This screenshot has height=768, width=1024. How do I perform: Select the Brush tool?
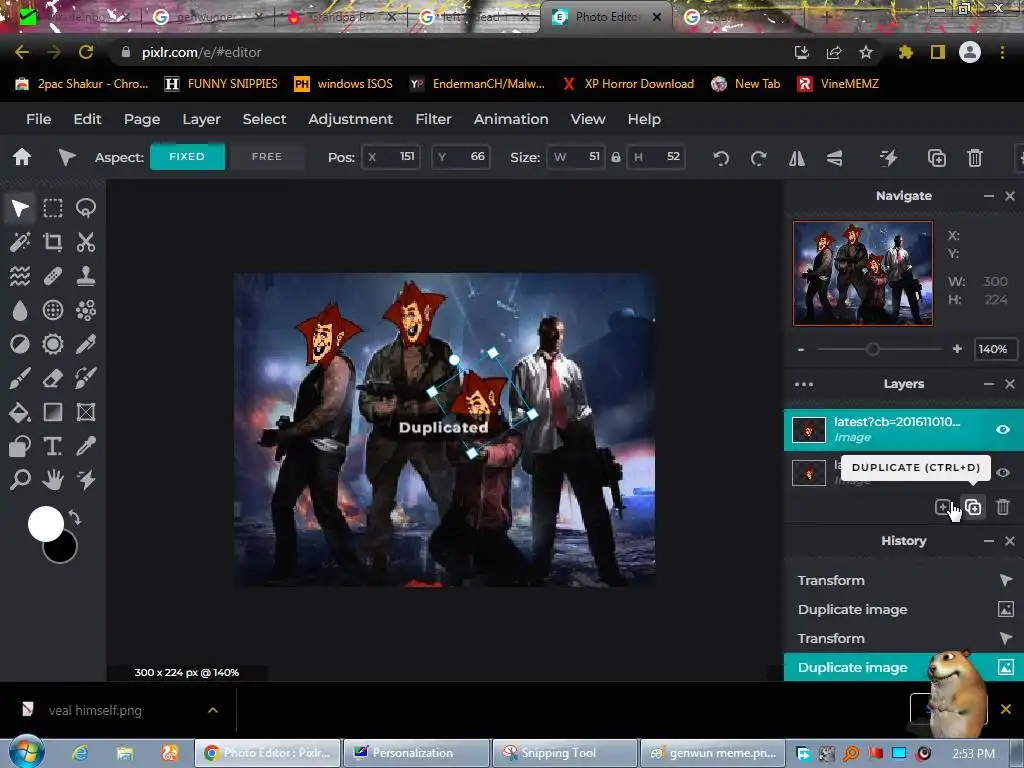coord(20,378)
